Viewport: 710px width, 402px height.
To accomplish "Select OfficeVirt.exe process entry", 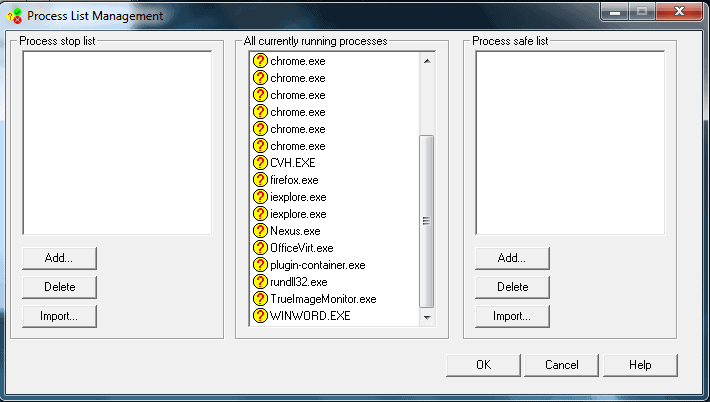I will (x=302, y=248).
